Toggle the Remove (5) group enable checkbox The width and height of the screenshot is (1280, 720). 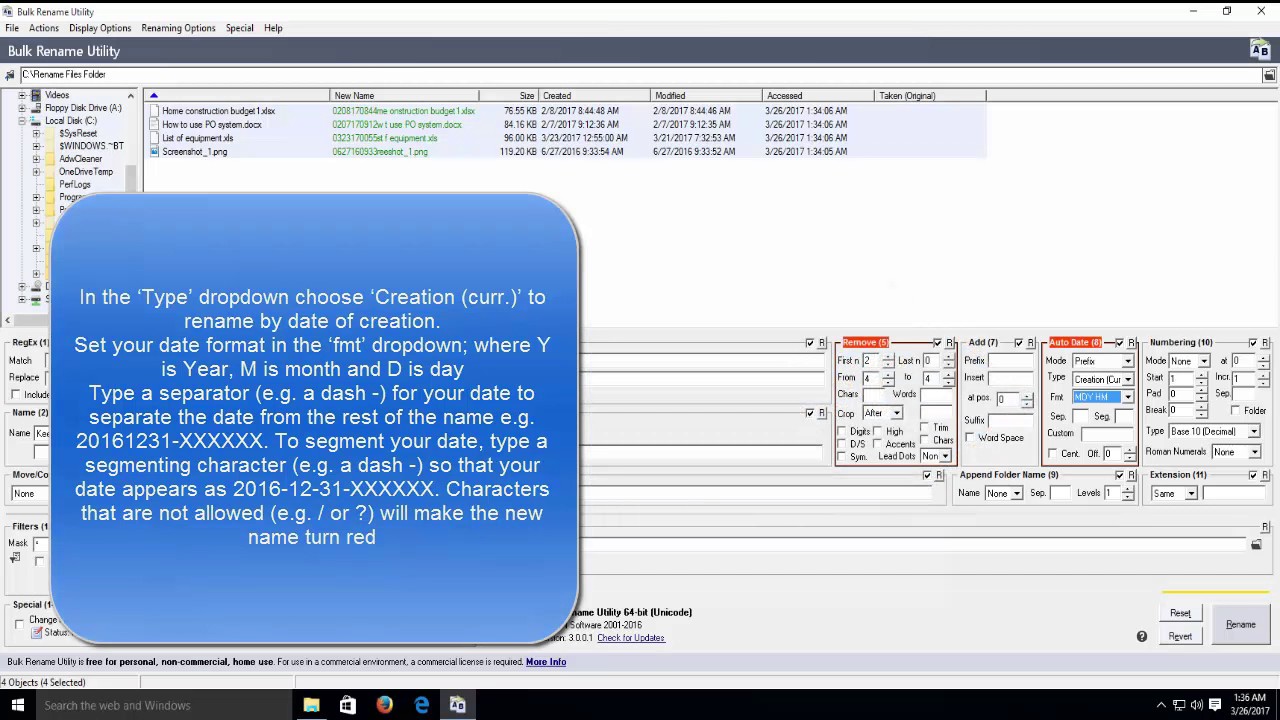[937, 343]
